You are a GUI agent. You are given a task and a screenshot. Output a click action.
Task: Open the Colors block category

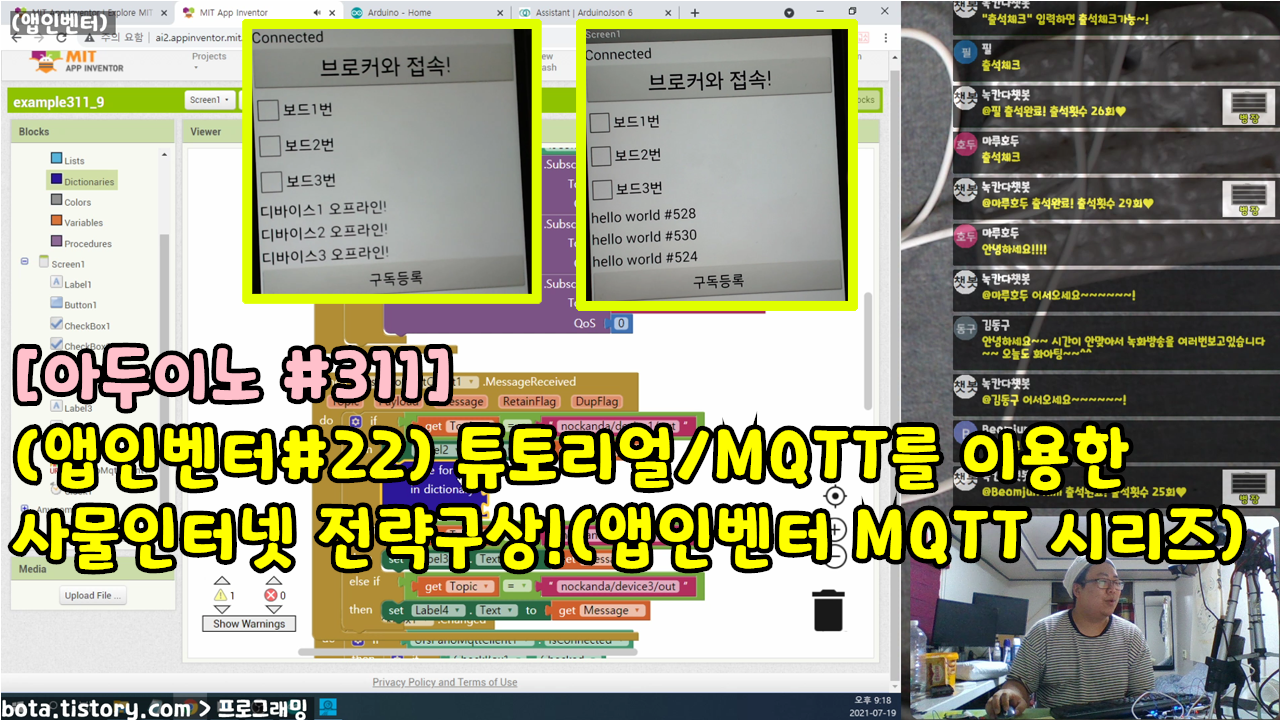(x=71, y=202)
